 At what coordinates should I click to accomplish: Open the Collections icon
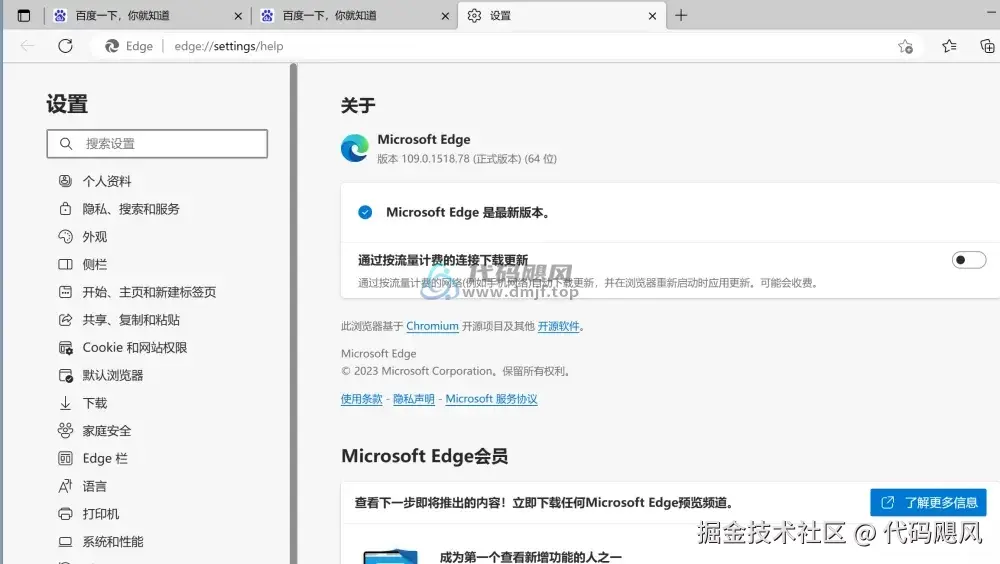[987, 46]
